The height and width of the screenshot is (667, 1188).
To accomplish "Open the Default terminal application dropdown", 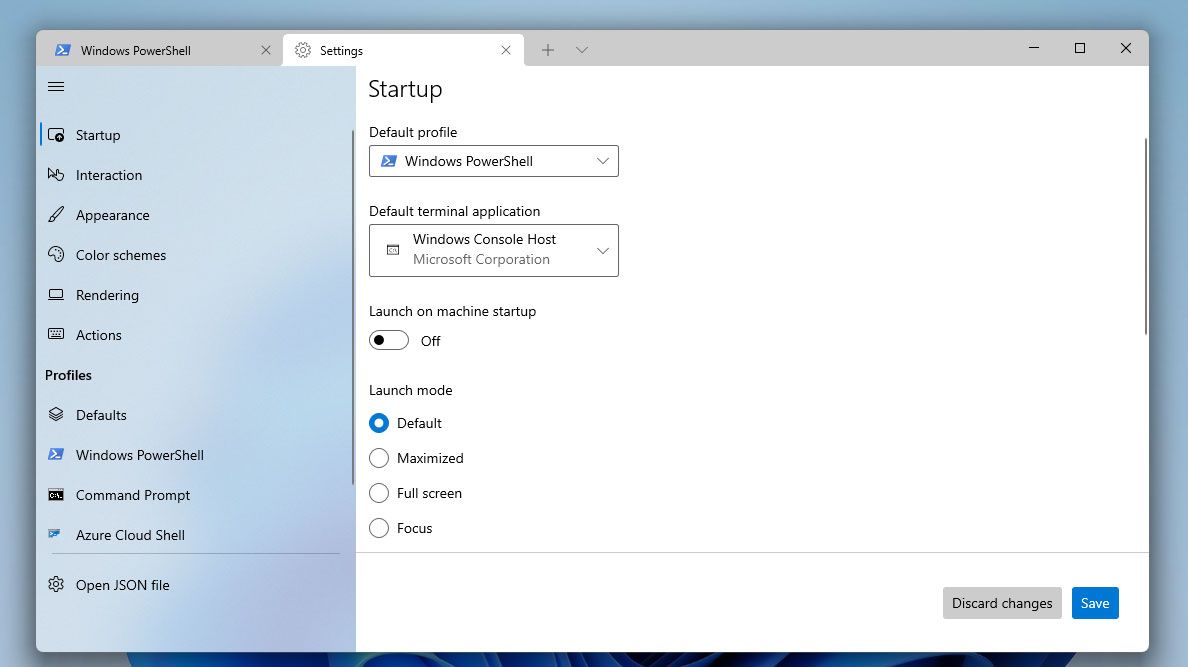I will [x=493, y=250].
